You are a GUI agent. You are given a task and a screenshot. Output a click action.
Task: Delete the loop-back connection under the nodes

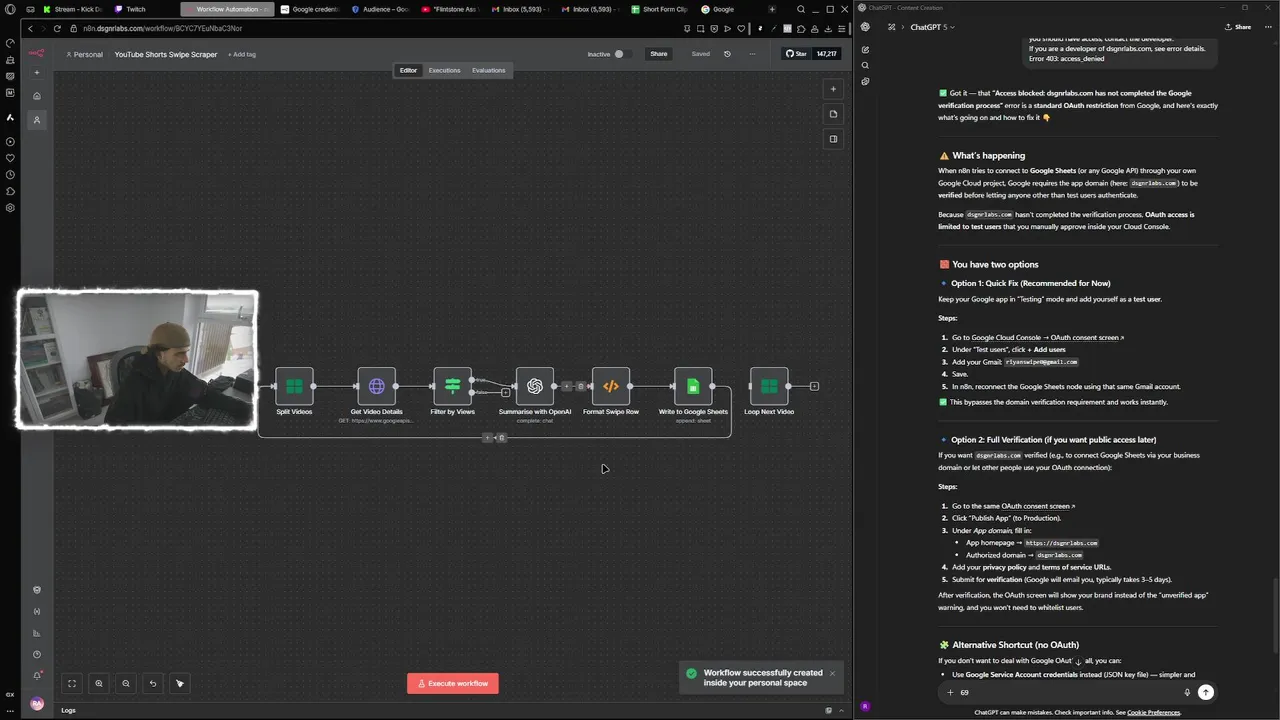click(x=501, y=437)
